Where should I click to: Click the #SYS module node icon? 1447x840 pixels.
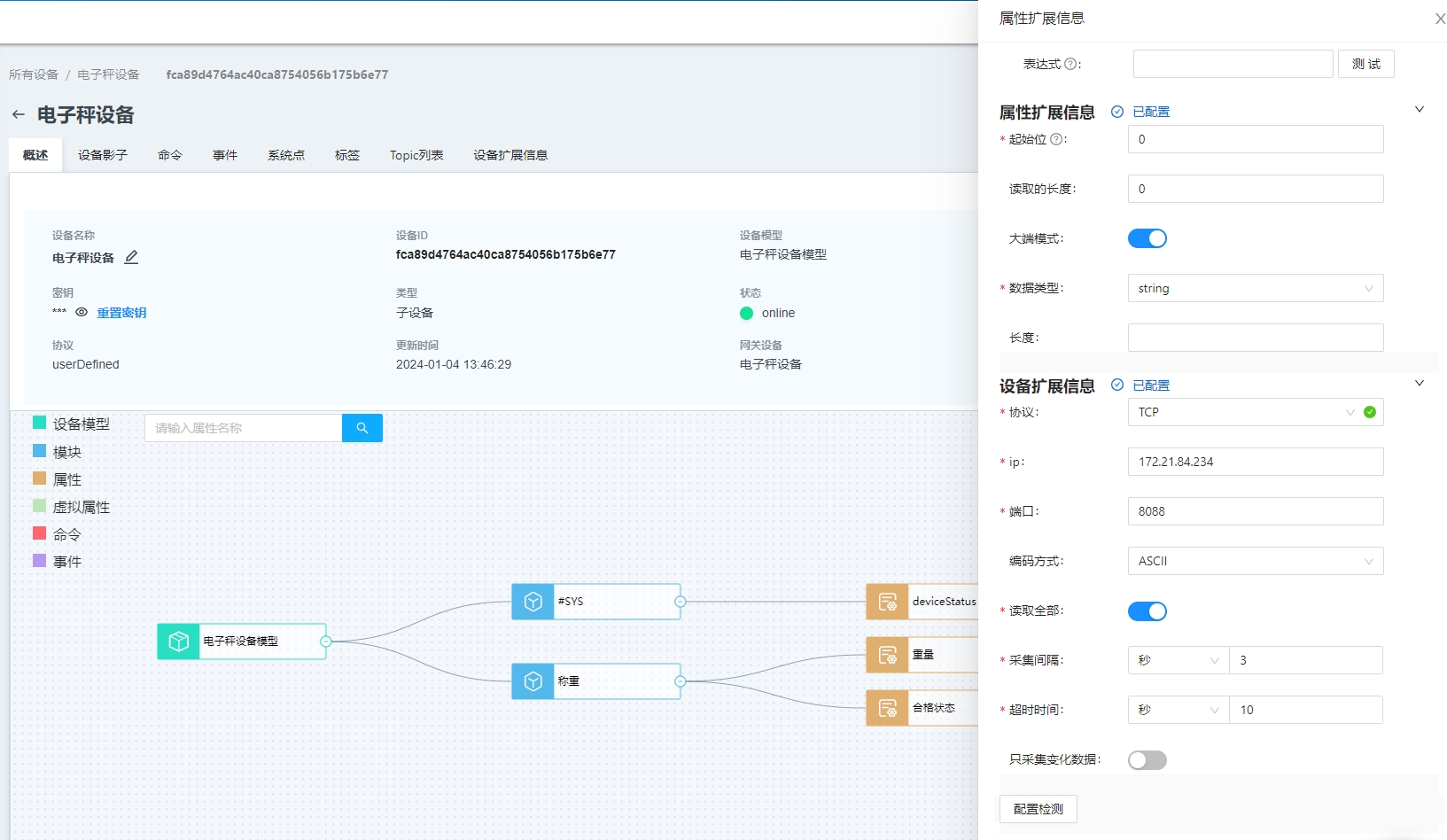pyautogui.click(x=533, y=602)
